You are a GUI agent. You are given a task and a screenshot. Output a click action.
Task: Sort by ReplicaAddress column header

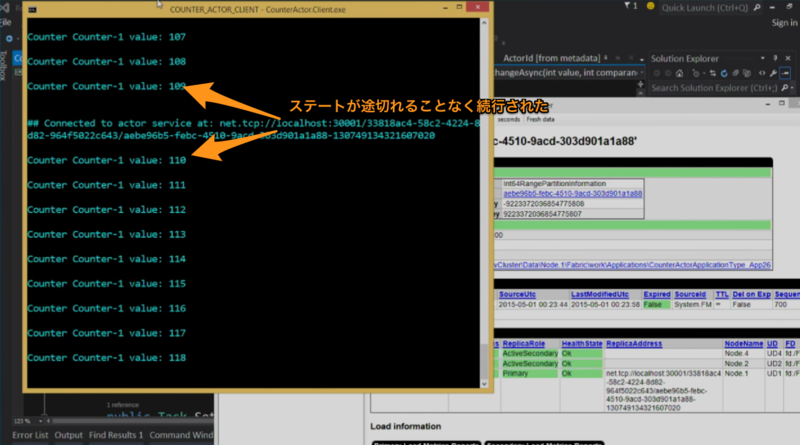tap(634, 344)
